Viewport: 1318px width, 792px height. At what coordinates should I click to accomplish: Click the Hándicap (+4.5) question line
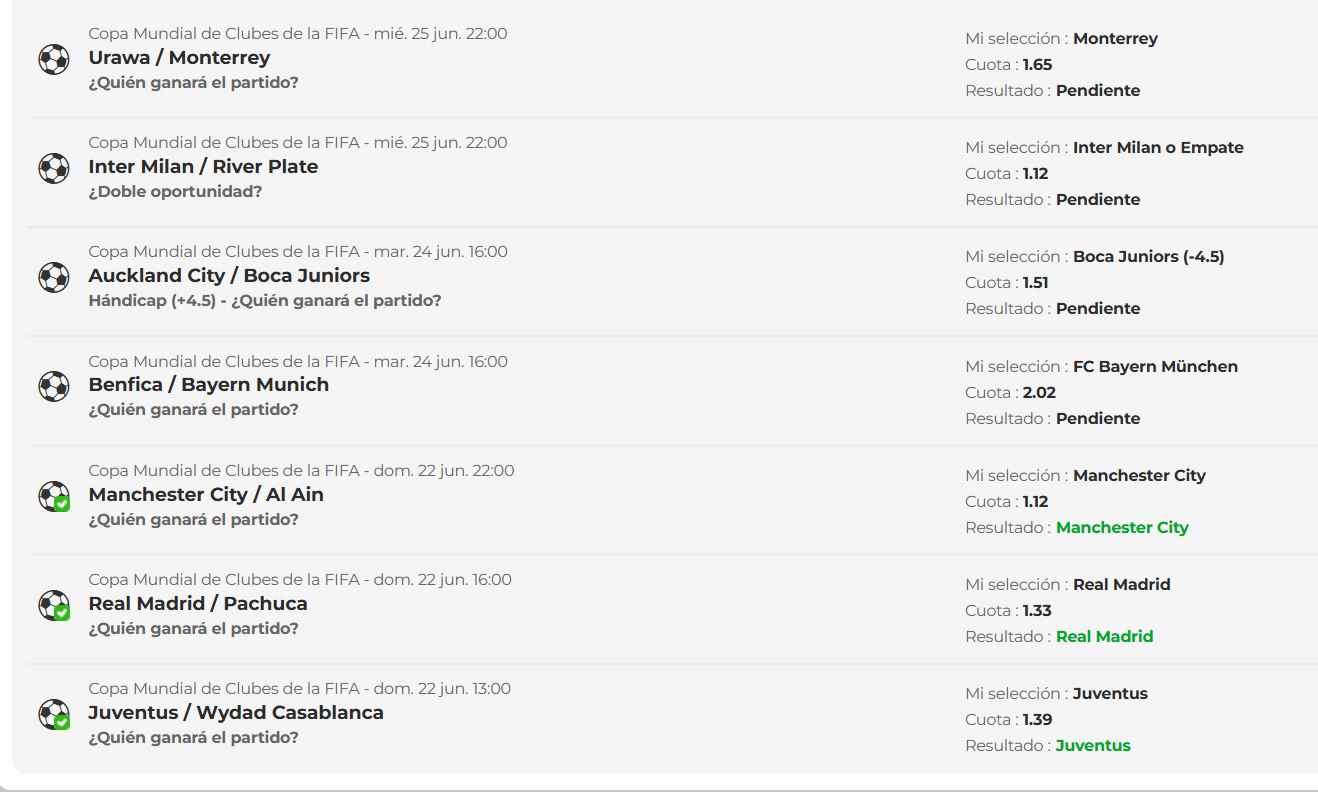(265, 300)
